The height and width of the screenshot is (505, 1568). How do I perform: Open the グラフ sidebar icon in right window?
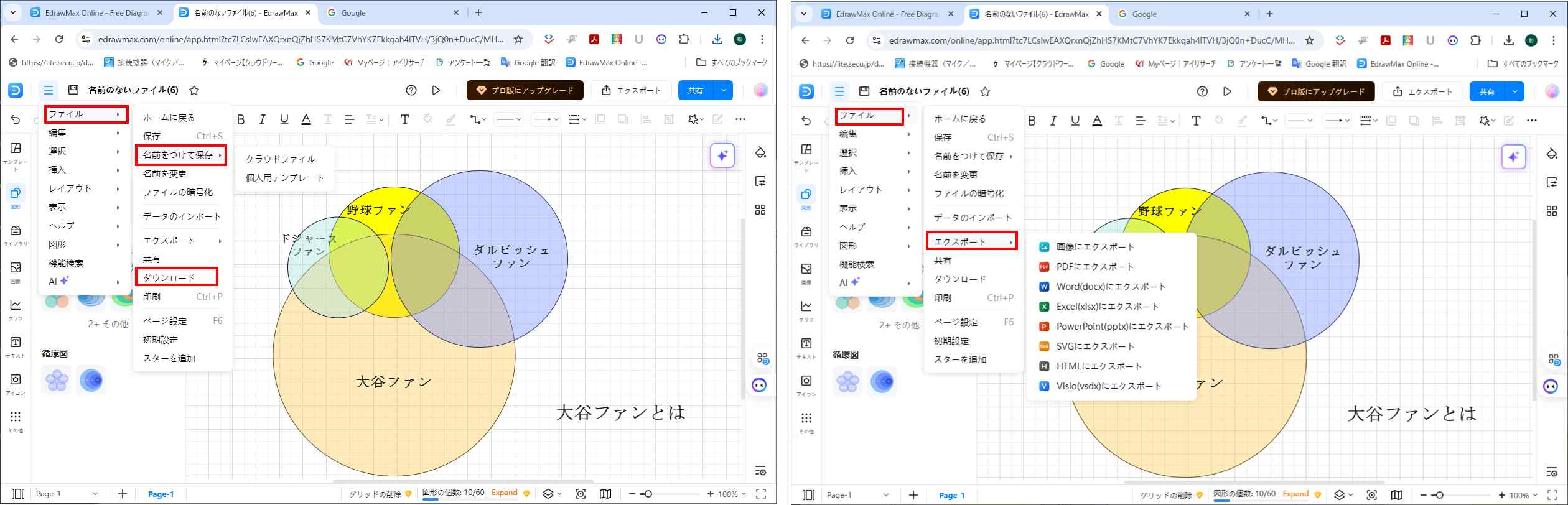tap(806, 311)
